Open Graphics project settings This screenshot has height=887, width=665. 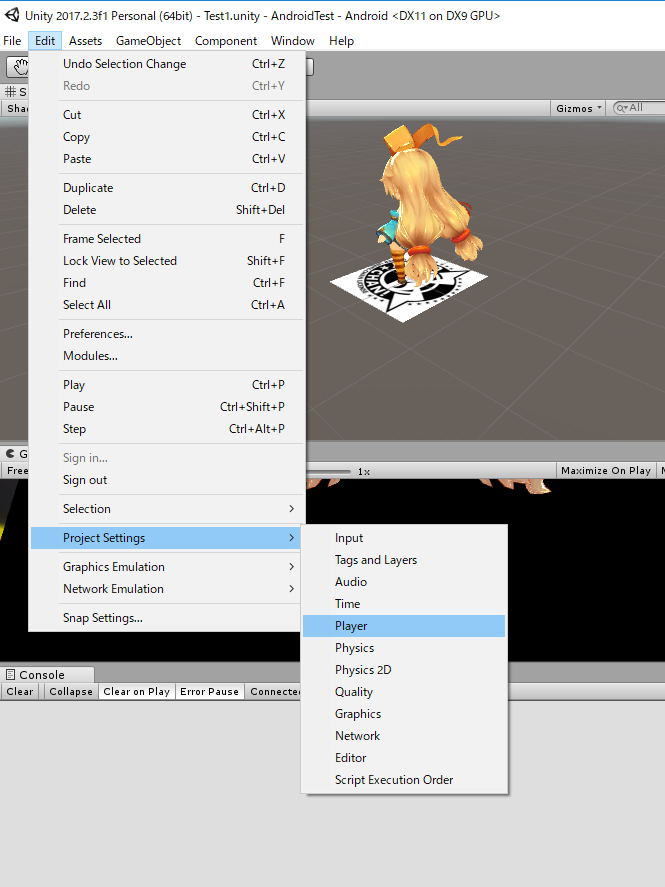click(404, 714)
